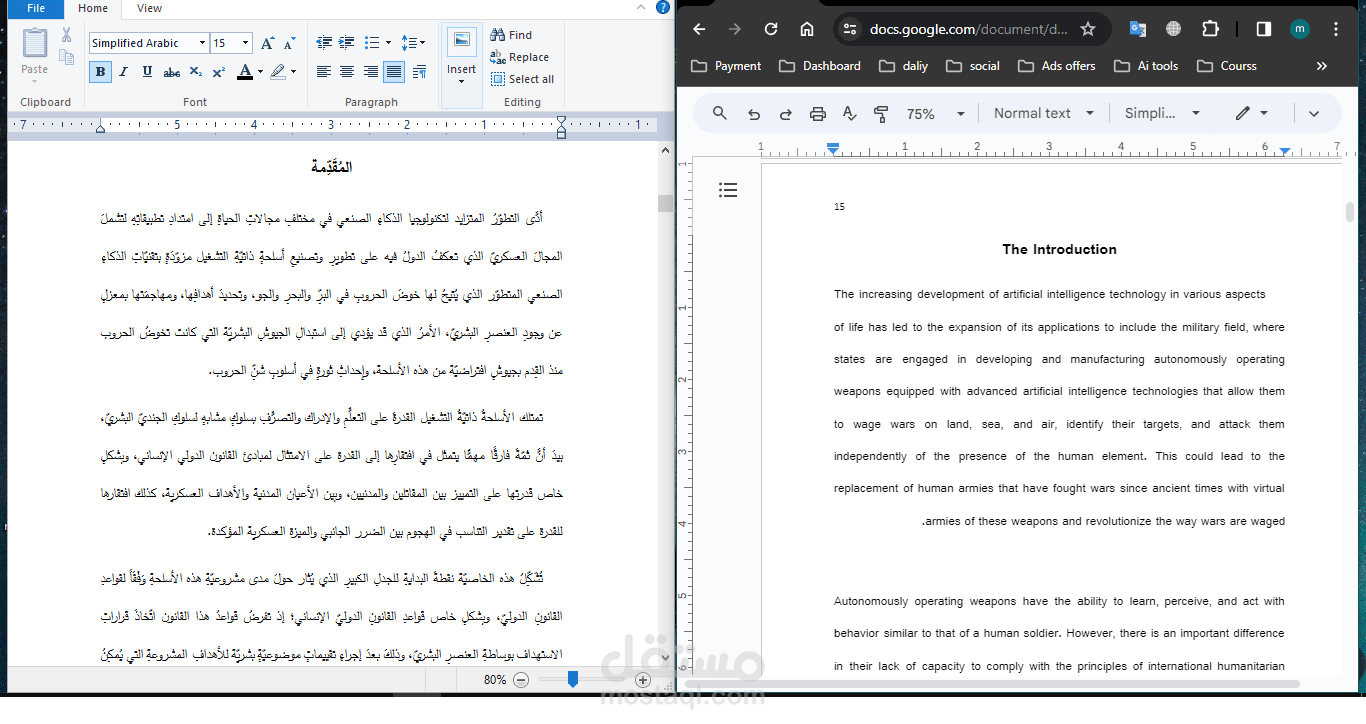The width and height of the screenshot is (1366, 724).
Task: Expand the Docs toolbar with the chevron
Action: pyautogui.click(x=1314, y=114)
